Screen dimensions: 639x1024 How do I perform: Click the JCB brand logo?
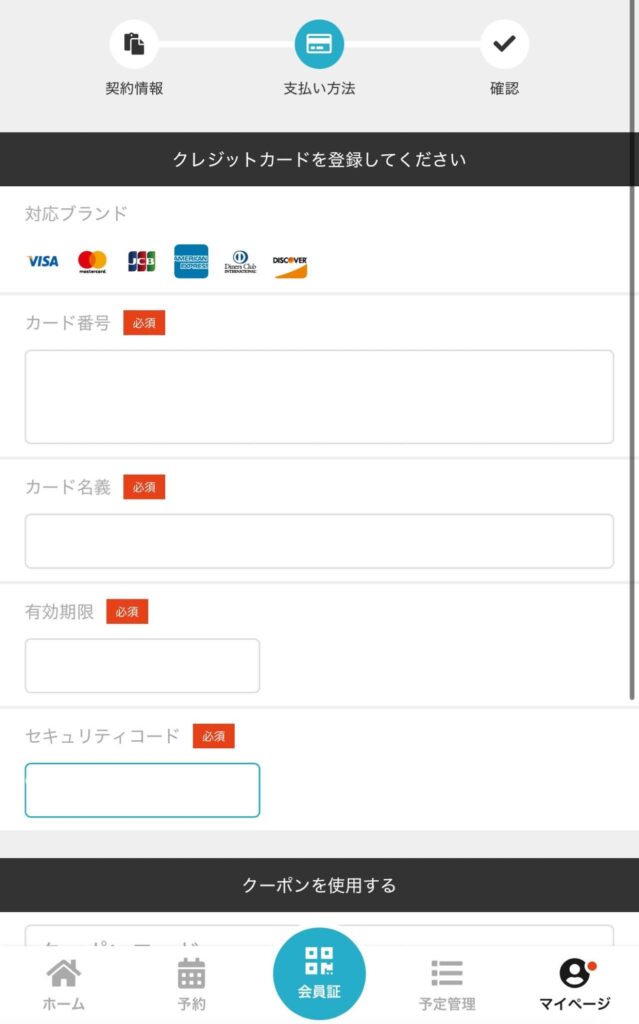click(x=141, y=261)
